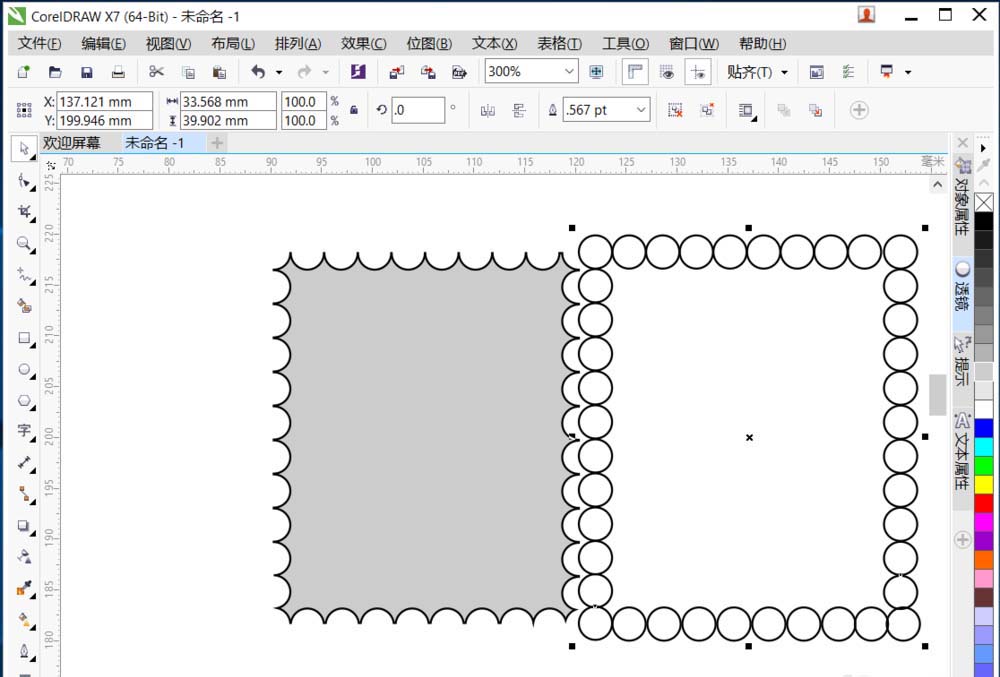Open the outline width dropdown showing .567 pt
The image size is (1000, 677).
[x=641, y=110]
